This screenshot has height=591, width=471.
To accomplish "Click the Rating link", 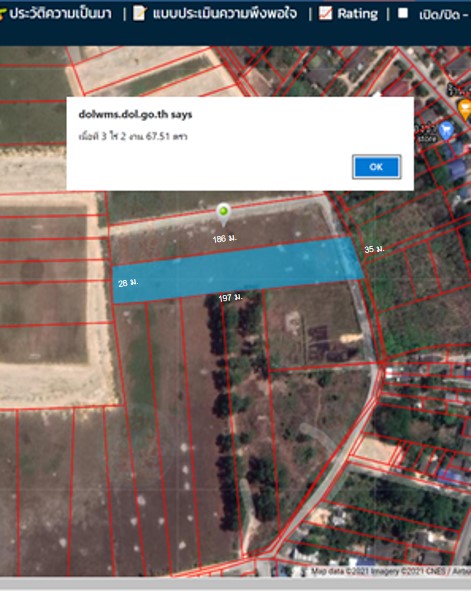I will [x=357, y=14].
